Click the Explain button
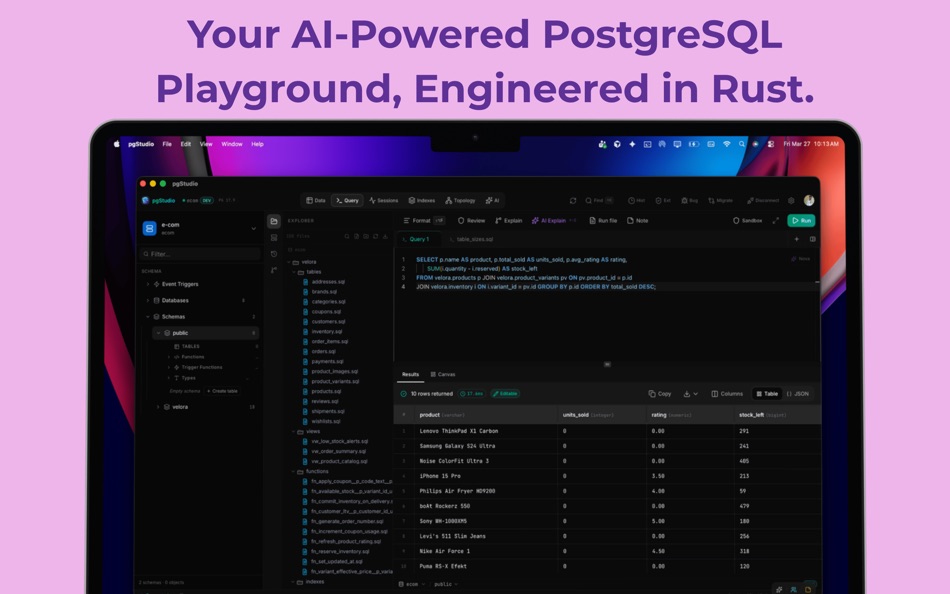Viewport: 950px width, 594px height. click(x=508, y=221)
